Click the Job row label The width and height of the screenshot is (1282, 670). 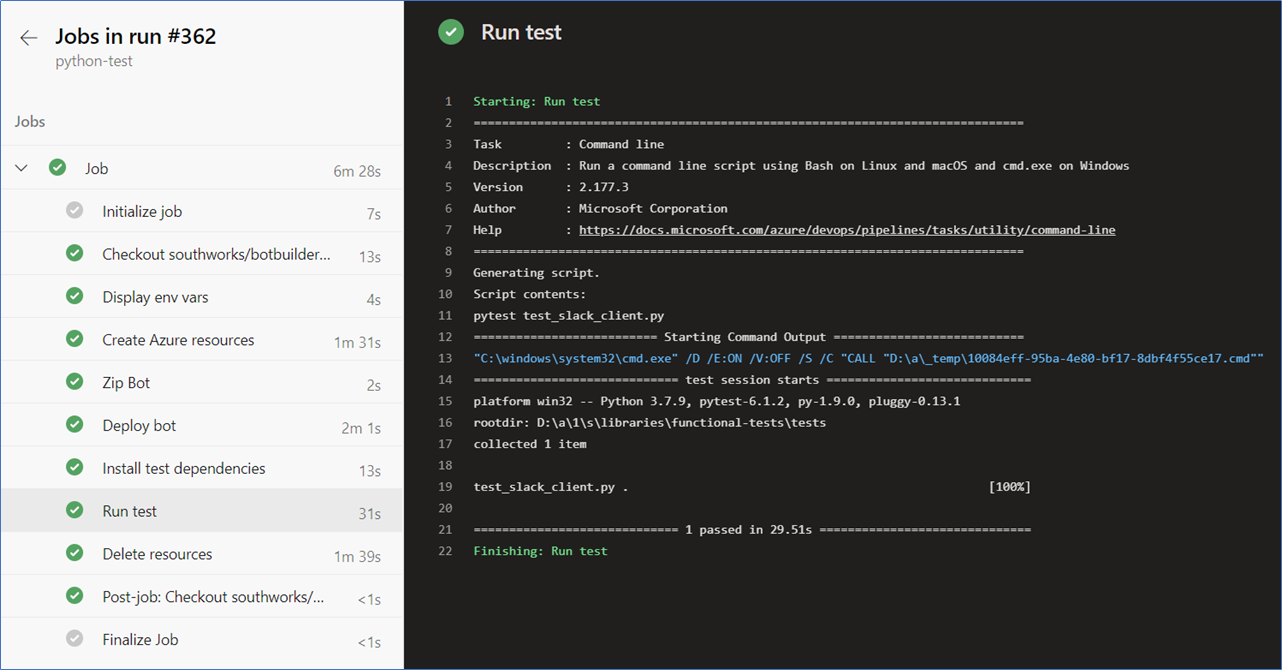96,168
